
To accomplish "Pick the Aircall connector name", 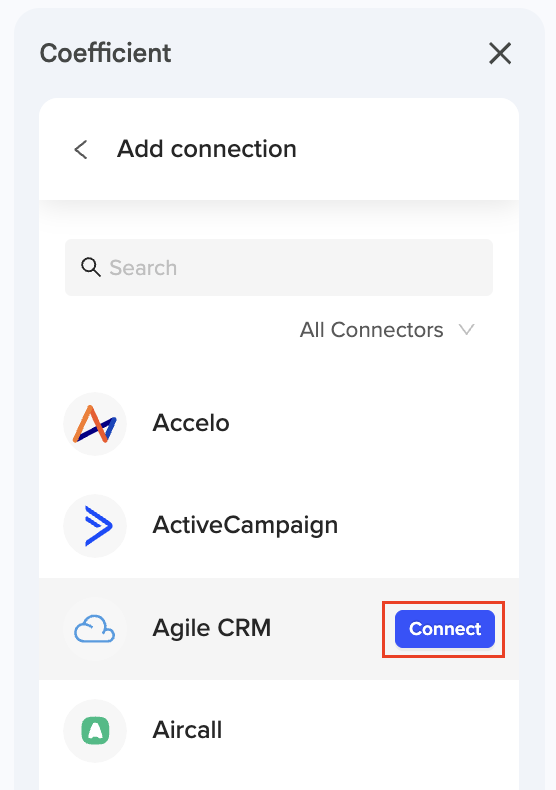I will 187,730.
